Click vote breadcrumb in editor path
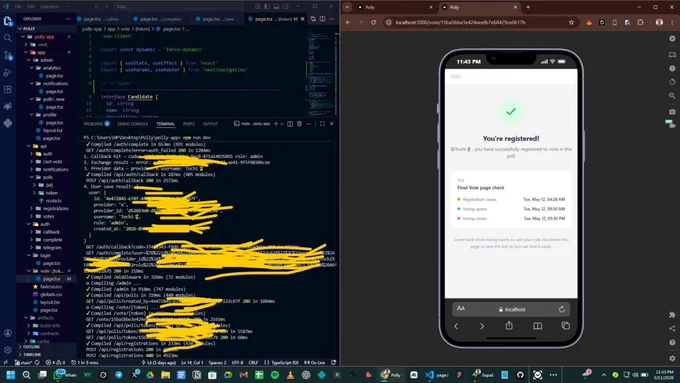 pyautogui.click(x=125, y=29)
